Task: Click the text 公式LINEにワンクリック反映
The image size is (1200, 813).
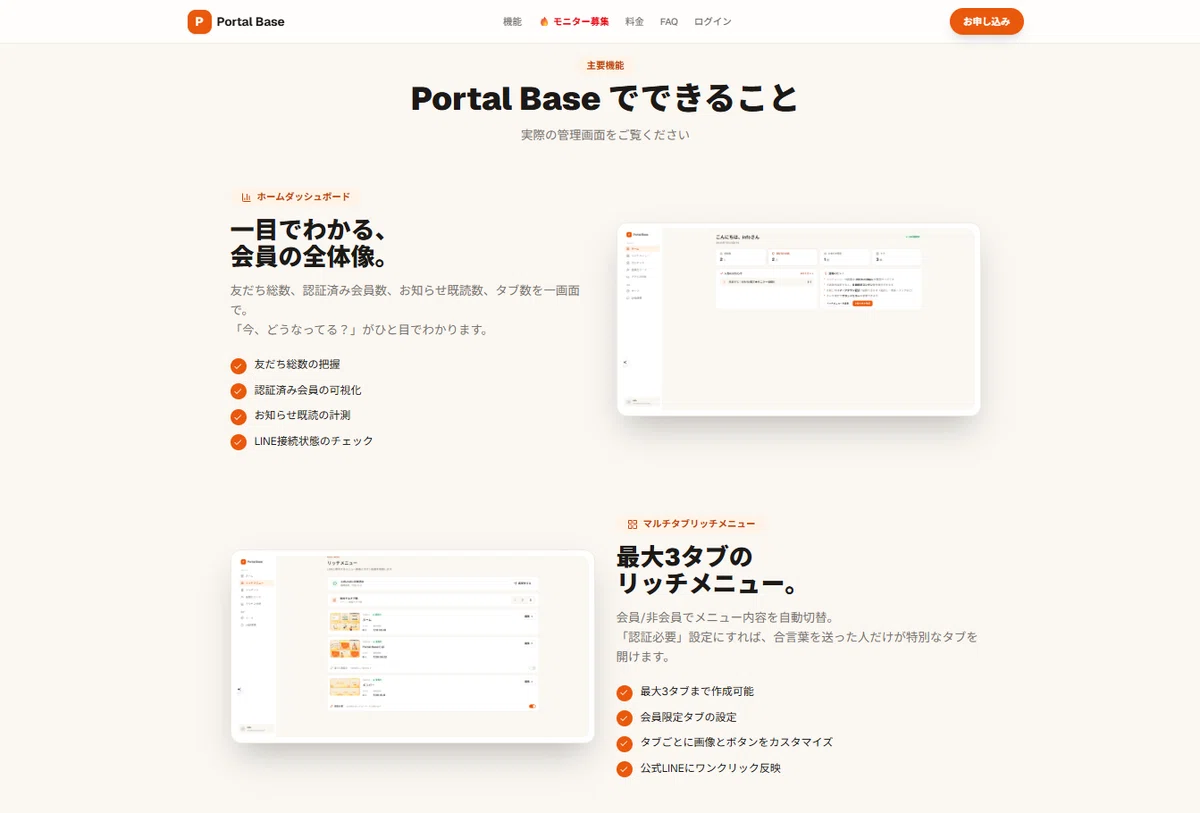Action: click(710, 769)
